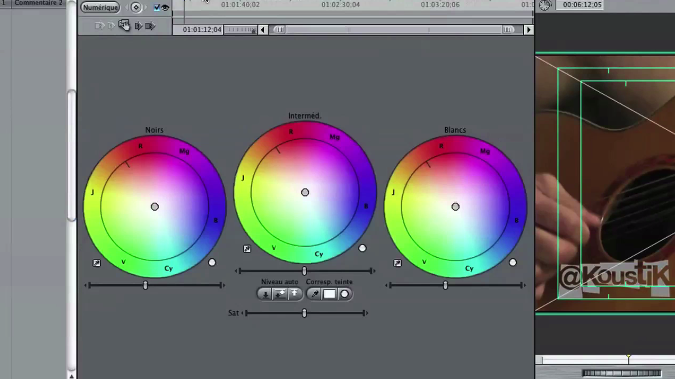
Task: Increase saturation with Sat right arrow
Action: coord(367,313)
